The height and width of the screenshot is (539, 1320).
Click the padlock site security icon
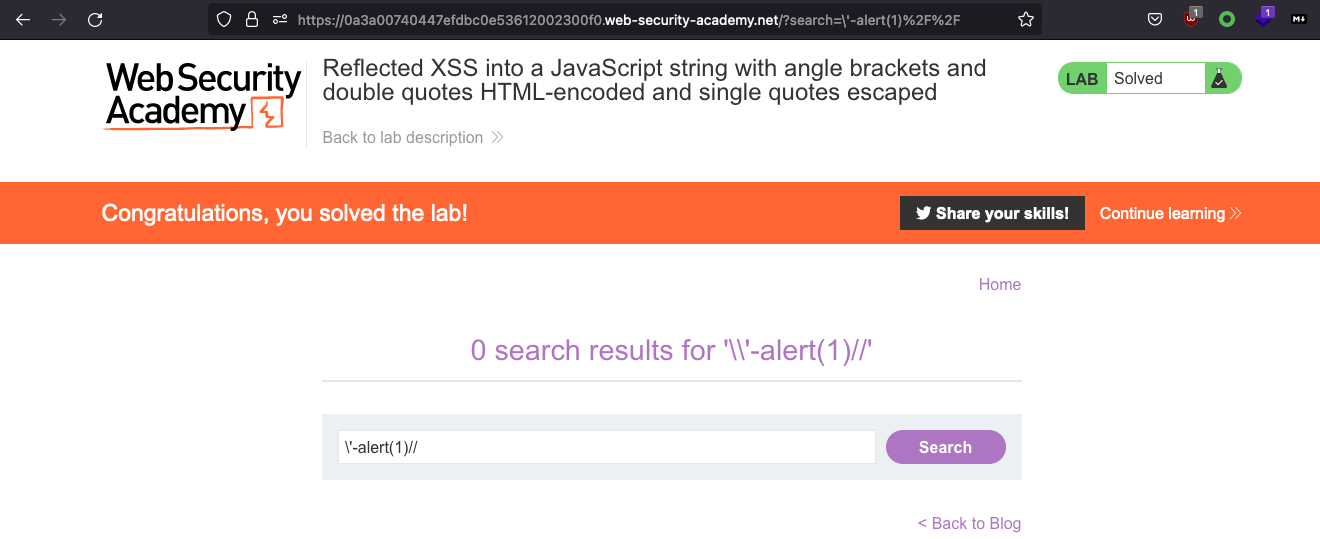[252, 19]
